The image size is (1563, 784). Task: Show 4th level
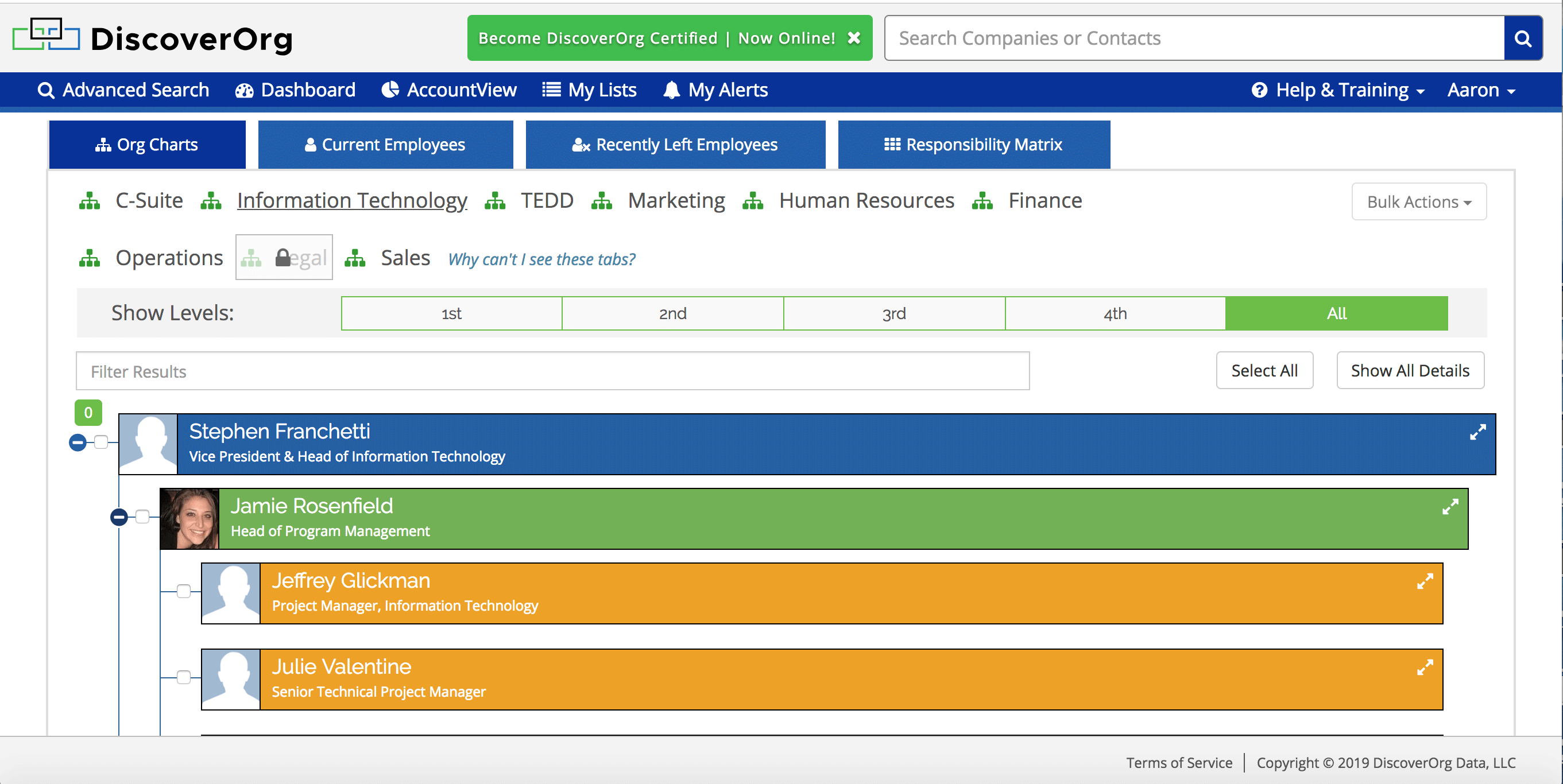(1115, 313)
